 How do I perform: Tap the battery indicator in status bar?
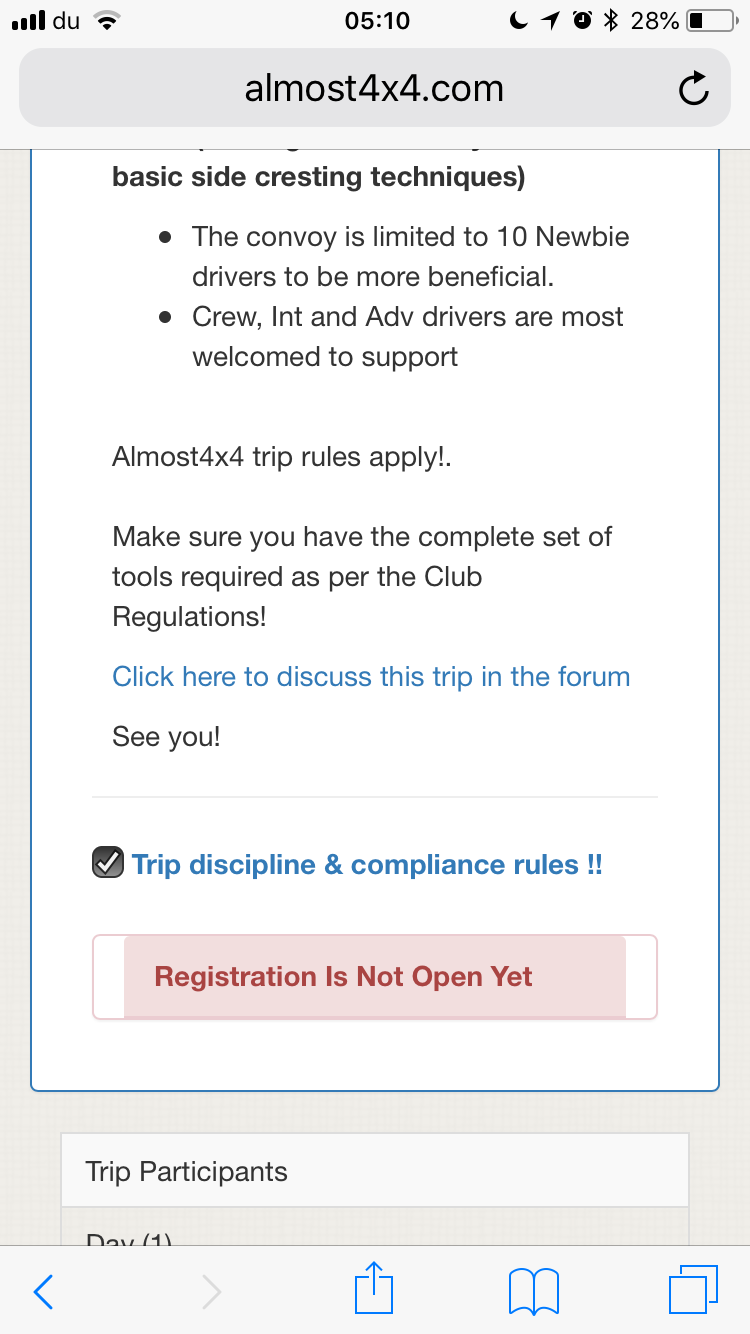coord(711,21)
